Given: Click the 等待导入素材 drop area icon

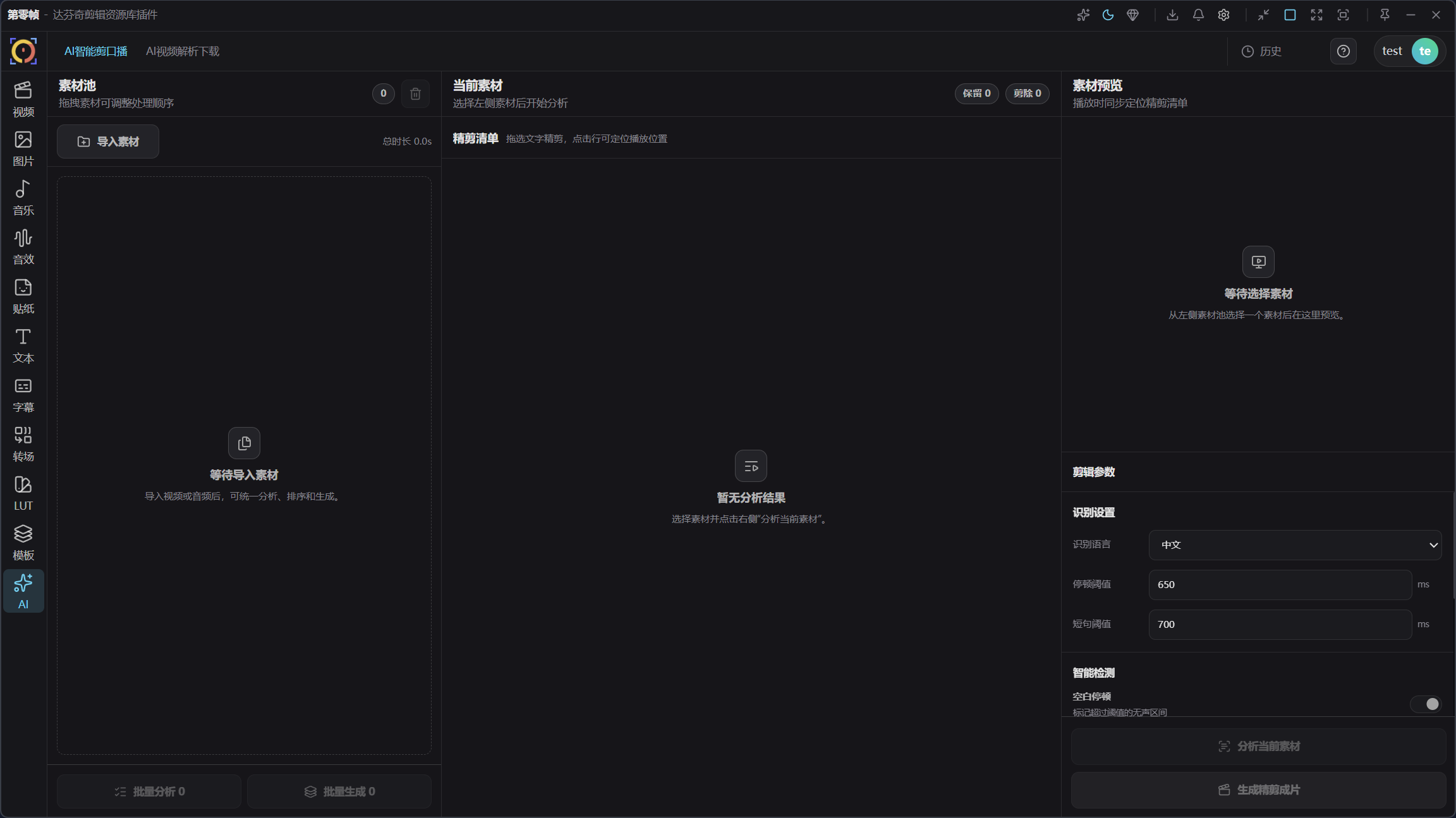Looking at the screenshot, I should tap(244, 443).
